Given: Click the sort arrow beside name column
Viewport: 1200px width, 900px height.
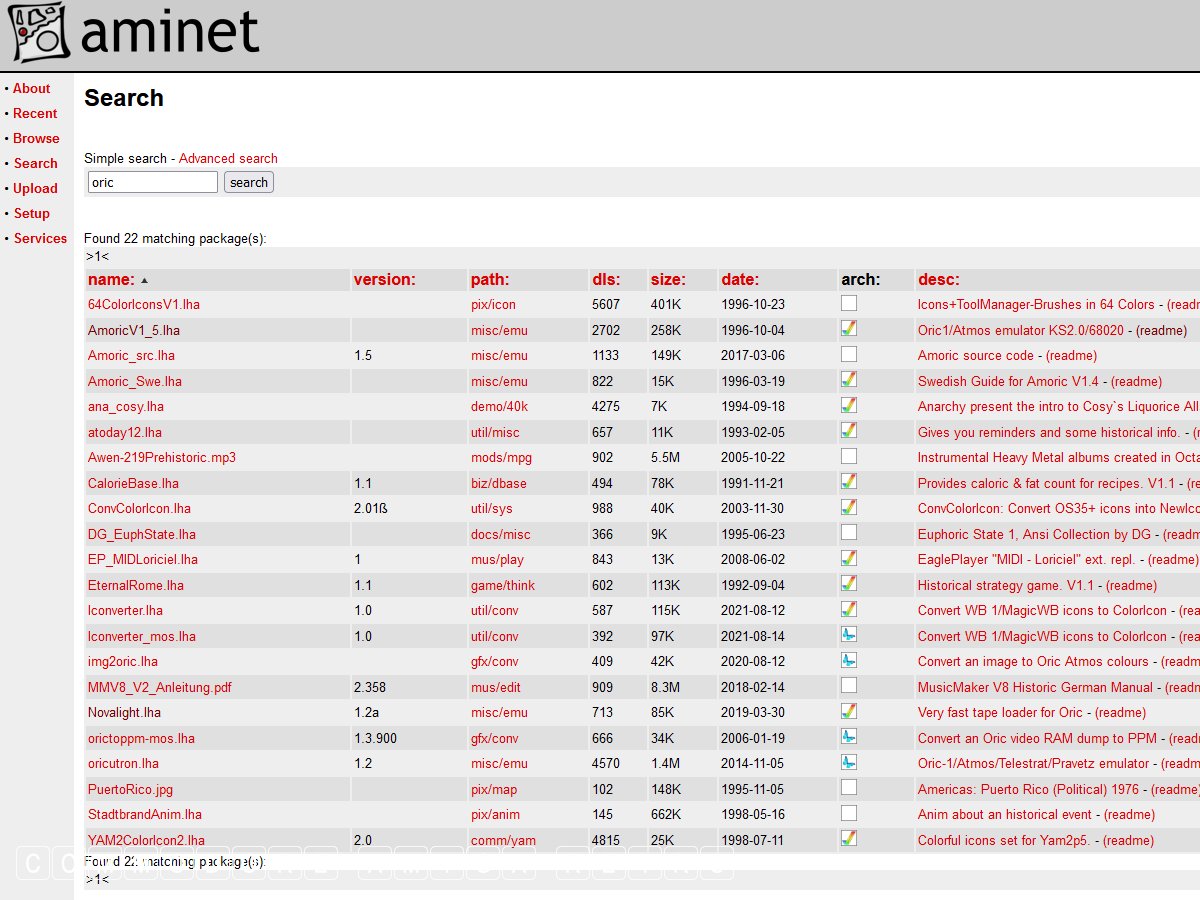Looking at the screenshot, I should click(x=144, y=280).
